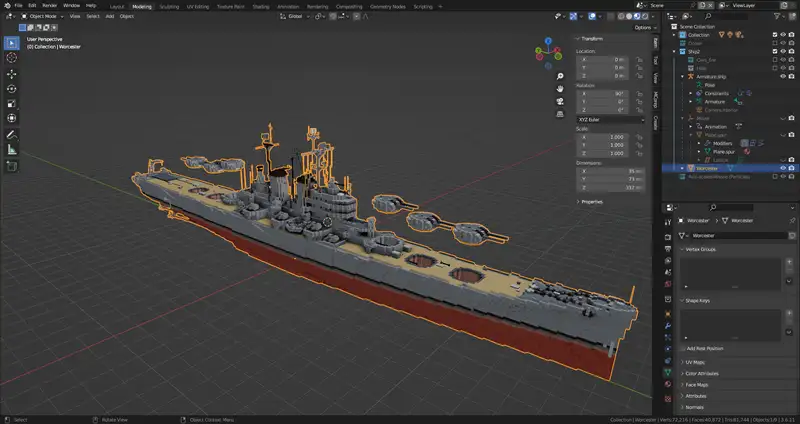Viewport: 800px width, 424px height.
Task: Open the Modifiers wrench properties tab
Action: (x=668, y=326)
